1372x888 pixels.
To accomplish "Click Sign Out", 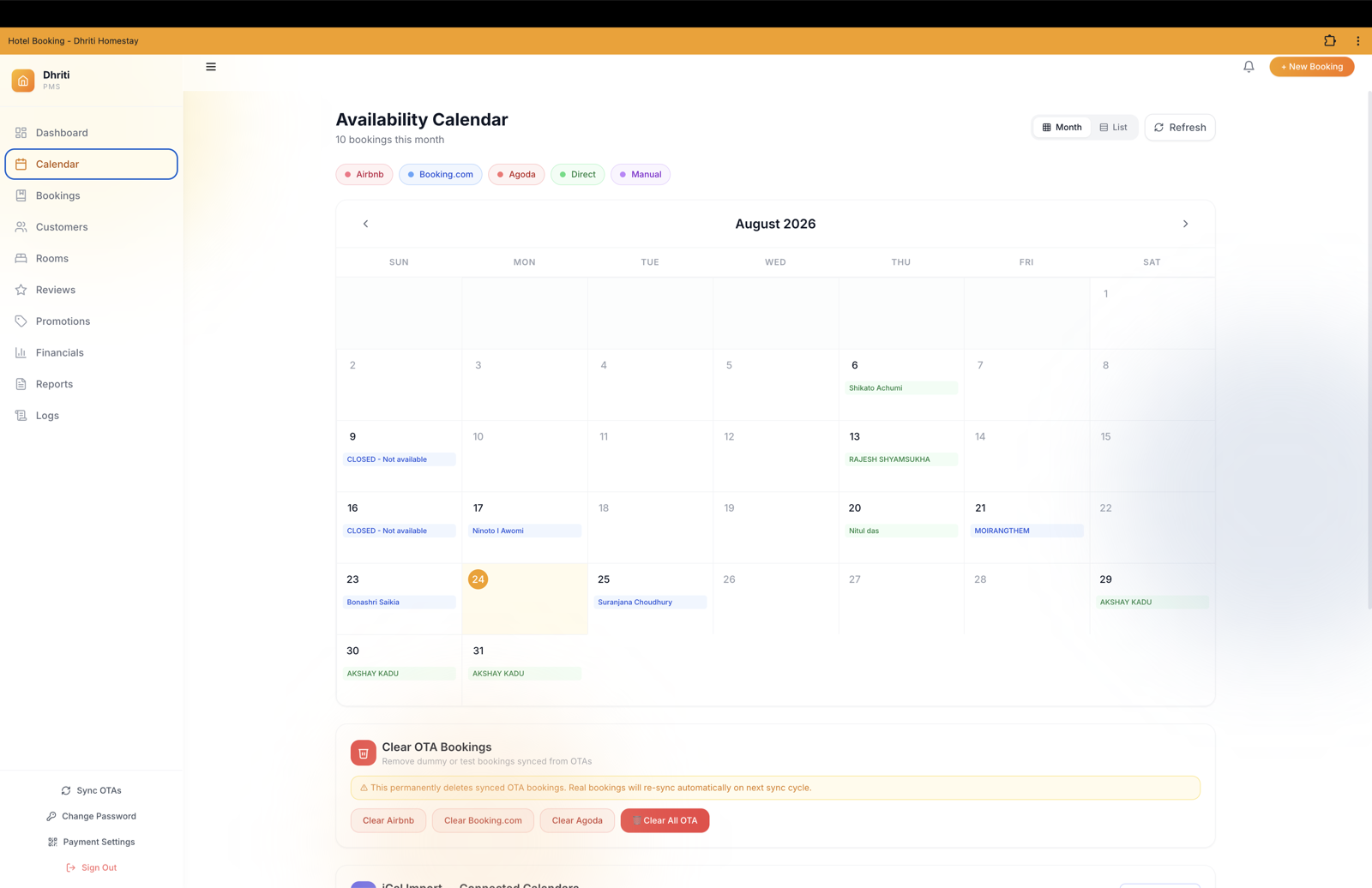I will tap(91, 867).
